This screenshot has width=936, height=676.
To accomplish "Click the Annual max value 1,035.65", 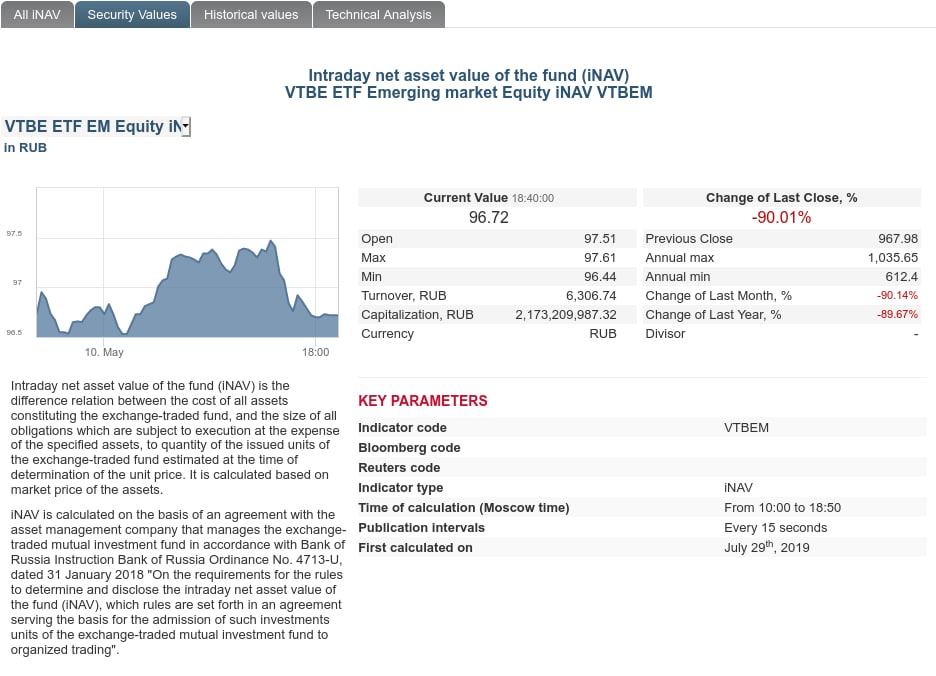I will point(893,258).
